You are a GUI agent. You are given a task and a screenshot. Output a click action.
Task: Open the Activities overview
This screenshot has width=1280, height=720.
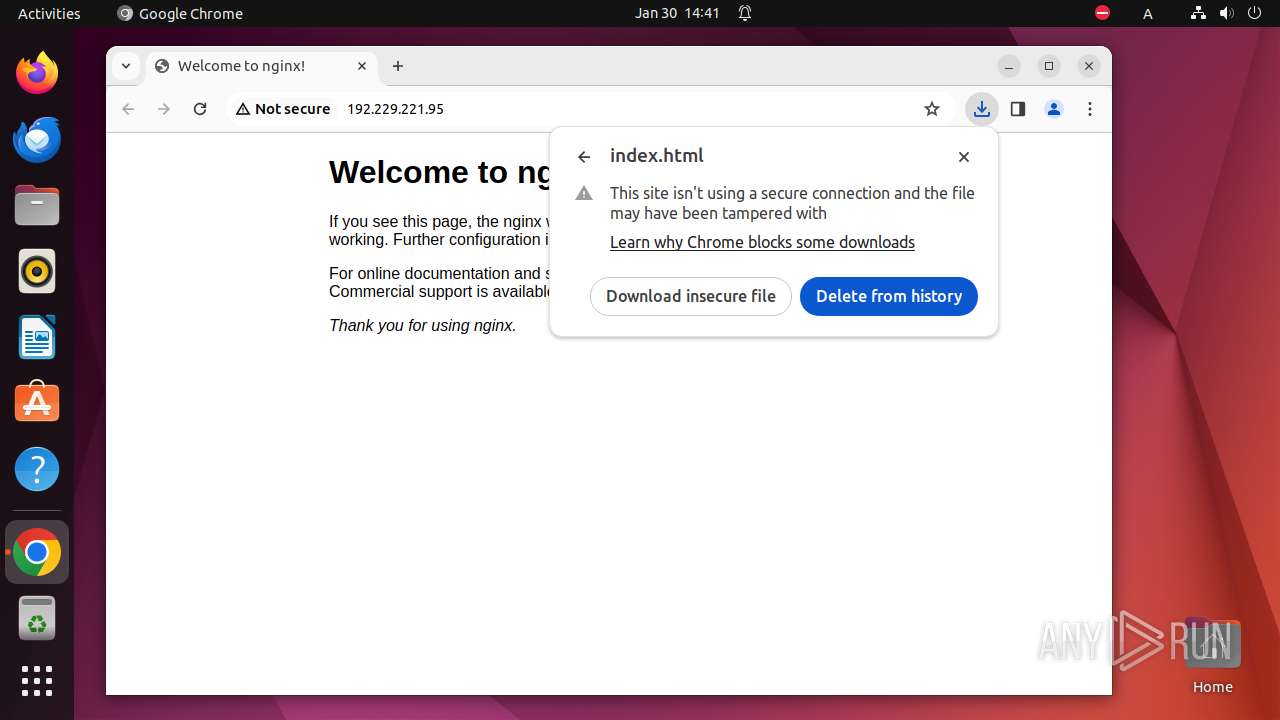click(x=49, y=13)
